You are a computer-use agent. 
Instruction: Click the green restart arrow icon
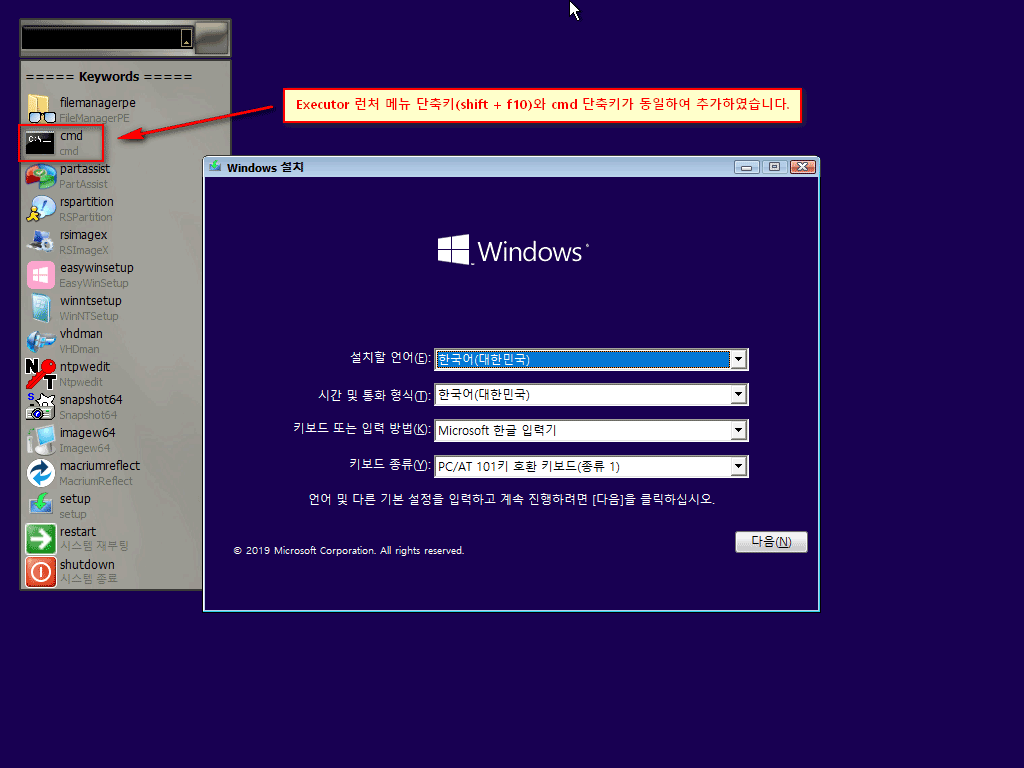tap(40, 539)
